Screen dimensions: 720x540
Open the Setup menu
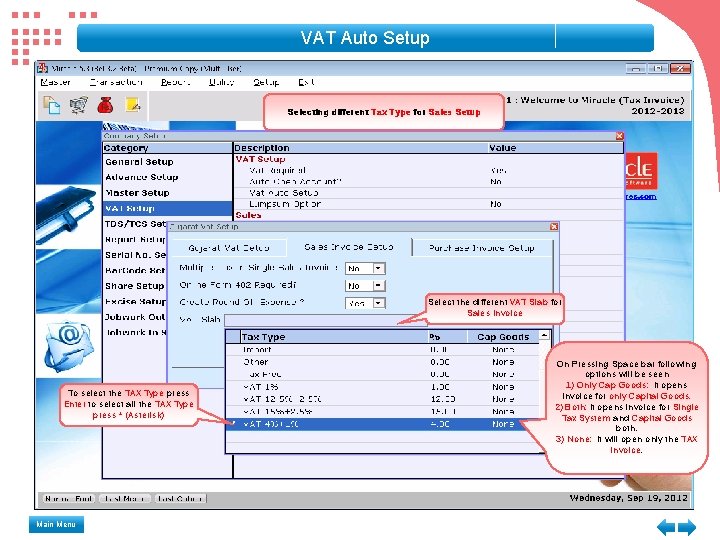click(266, 82)
